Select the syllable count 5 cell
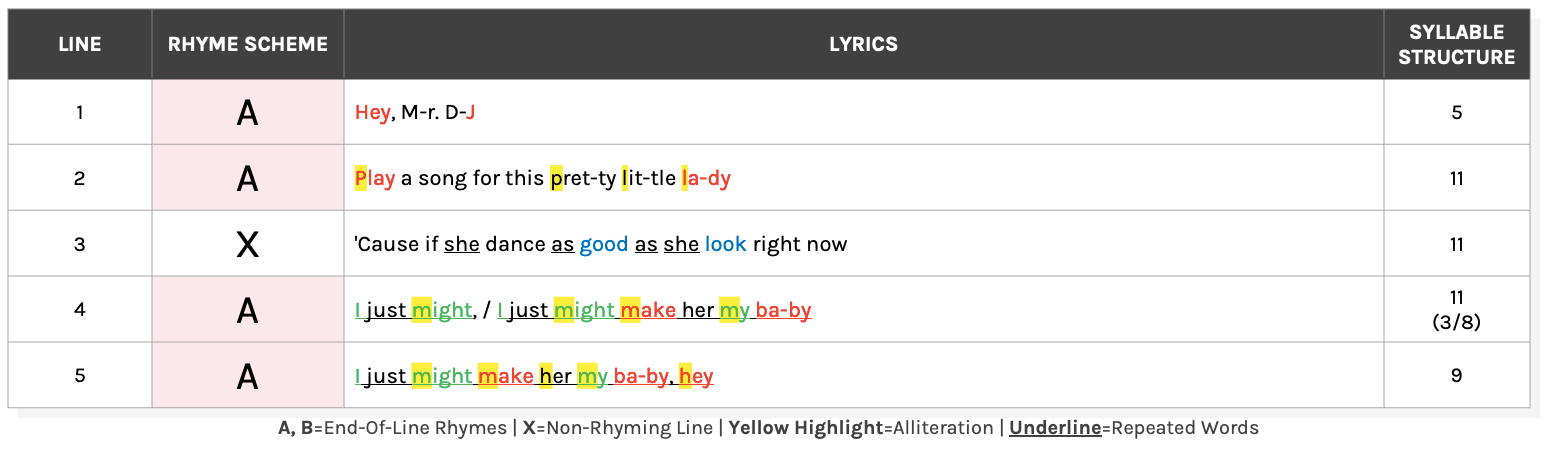Screen dimensions: 1545x449 click(x=1456, y=112)
